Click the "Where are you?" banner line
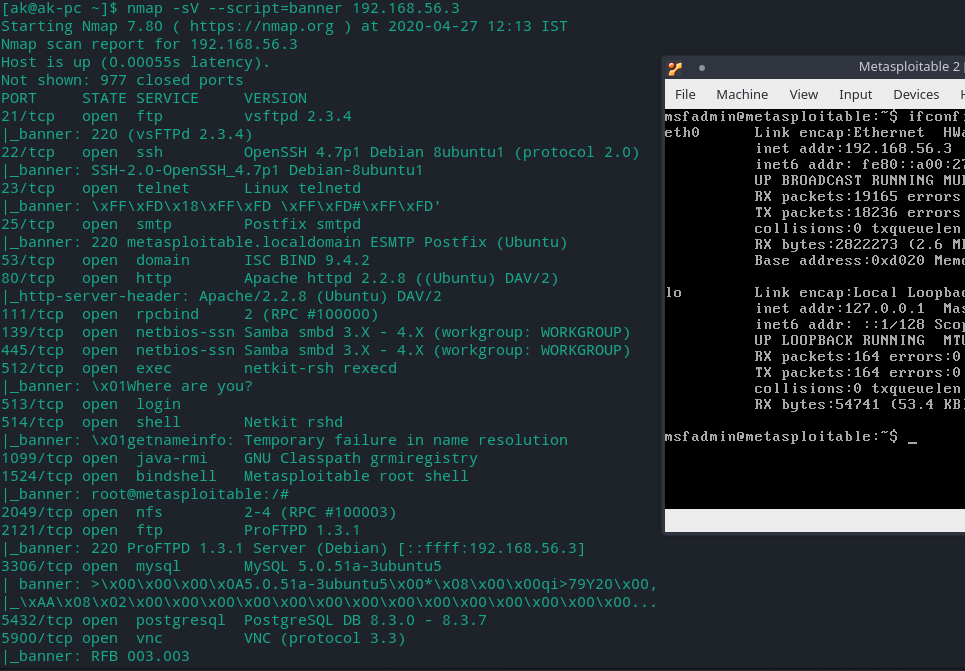The height and width of the screenshot is (671, 965). coord(127,386)
